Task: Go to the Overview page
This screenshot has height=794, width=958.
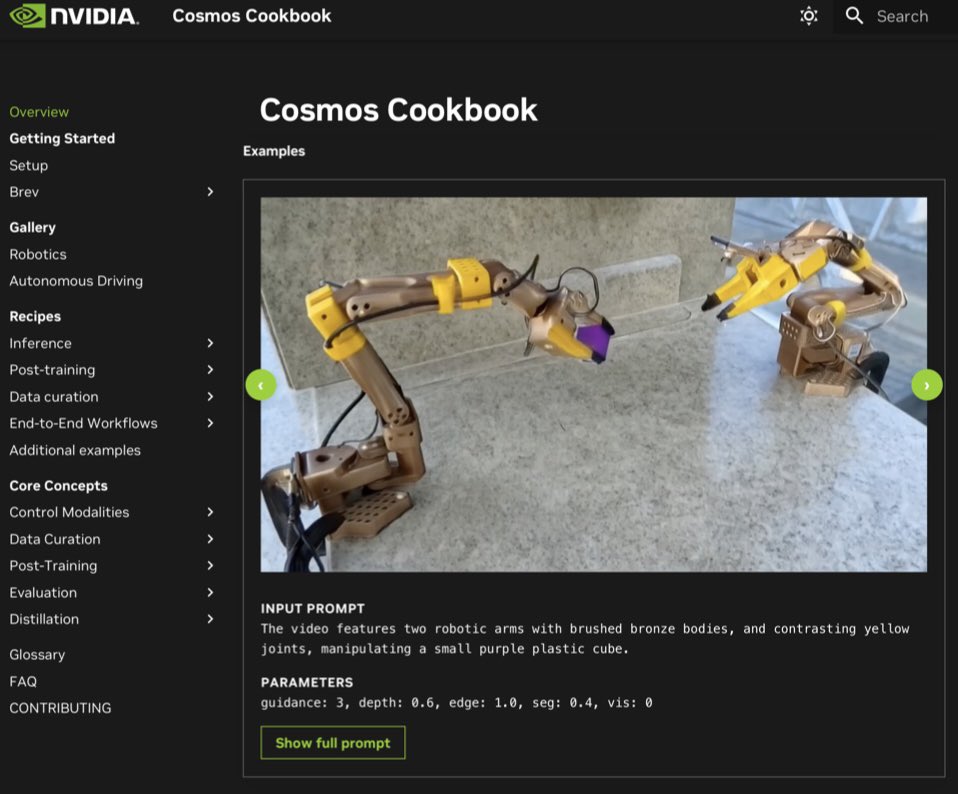Action: coord(39,112)
